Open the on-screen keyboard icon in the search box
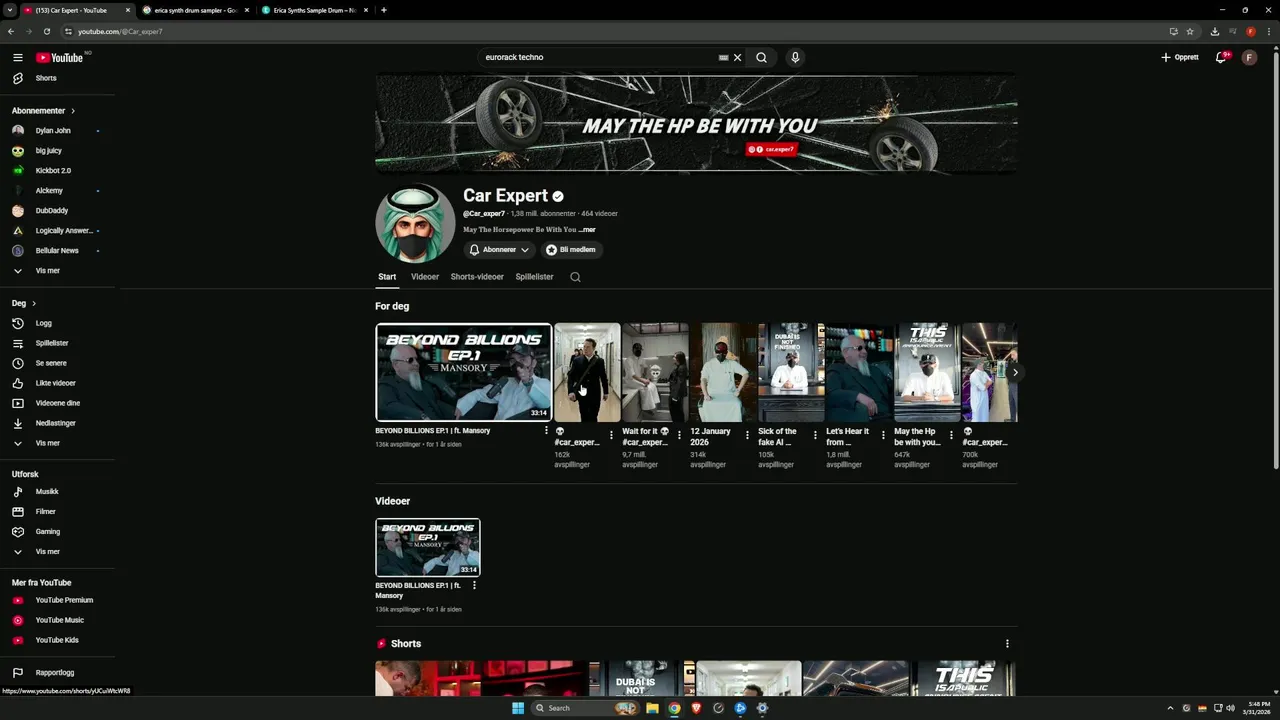The image size is (1280, 720). pos(723,57)
